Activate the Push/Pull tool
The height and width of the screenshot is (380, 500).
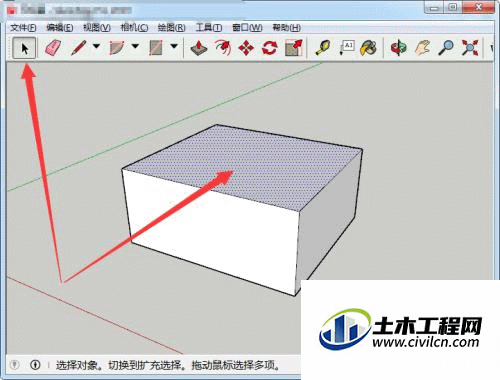[x=199, y=48]
